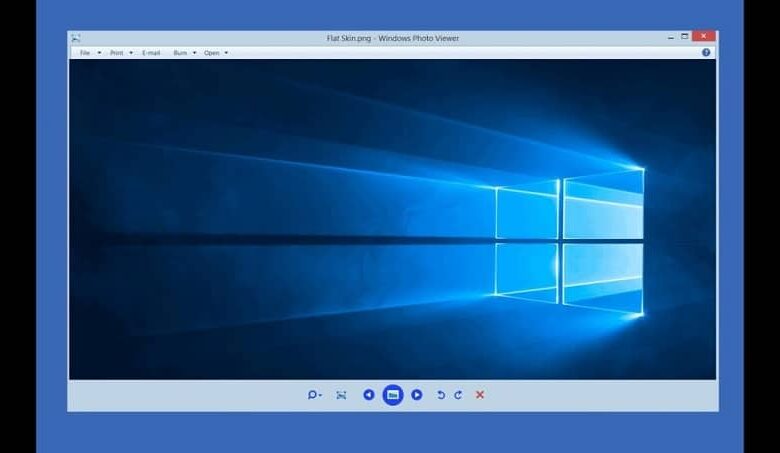Advance to the next photo
Screen dimensions: 780x453
point(417,395)
